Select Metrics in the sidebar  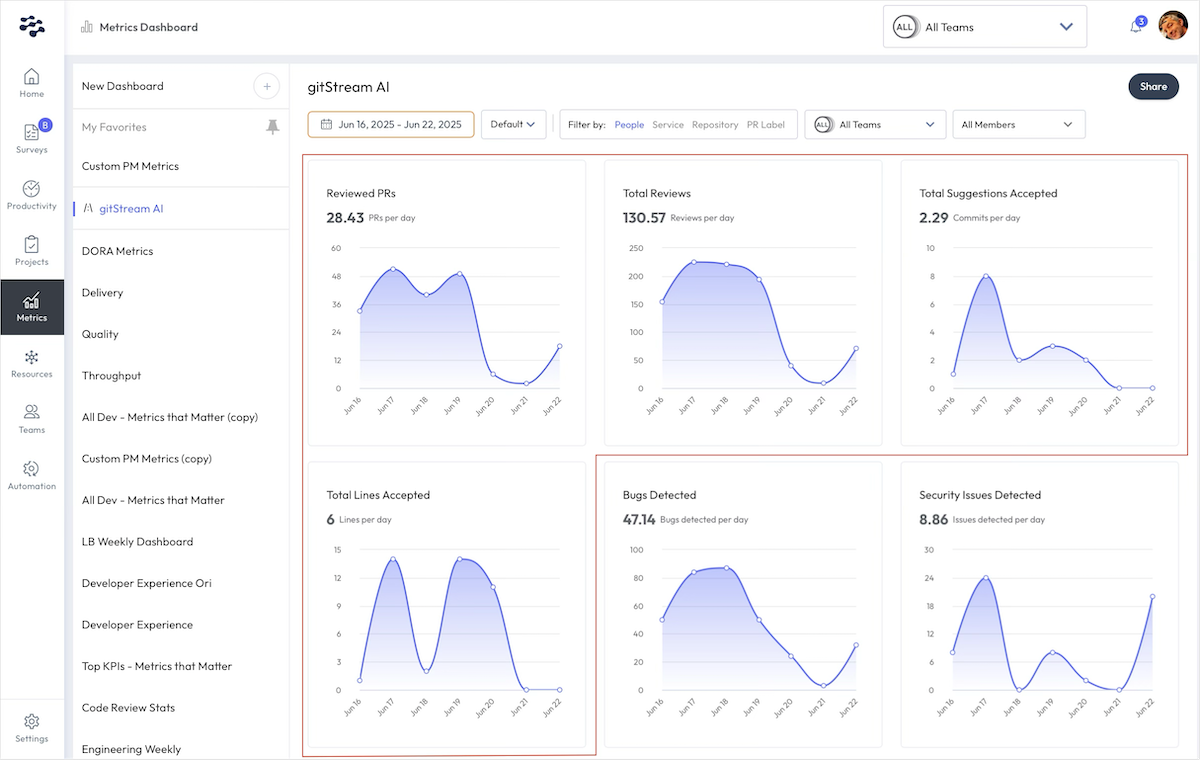(x=32, y=307)
